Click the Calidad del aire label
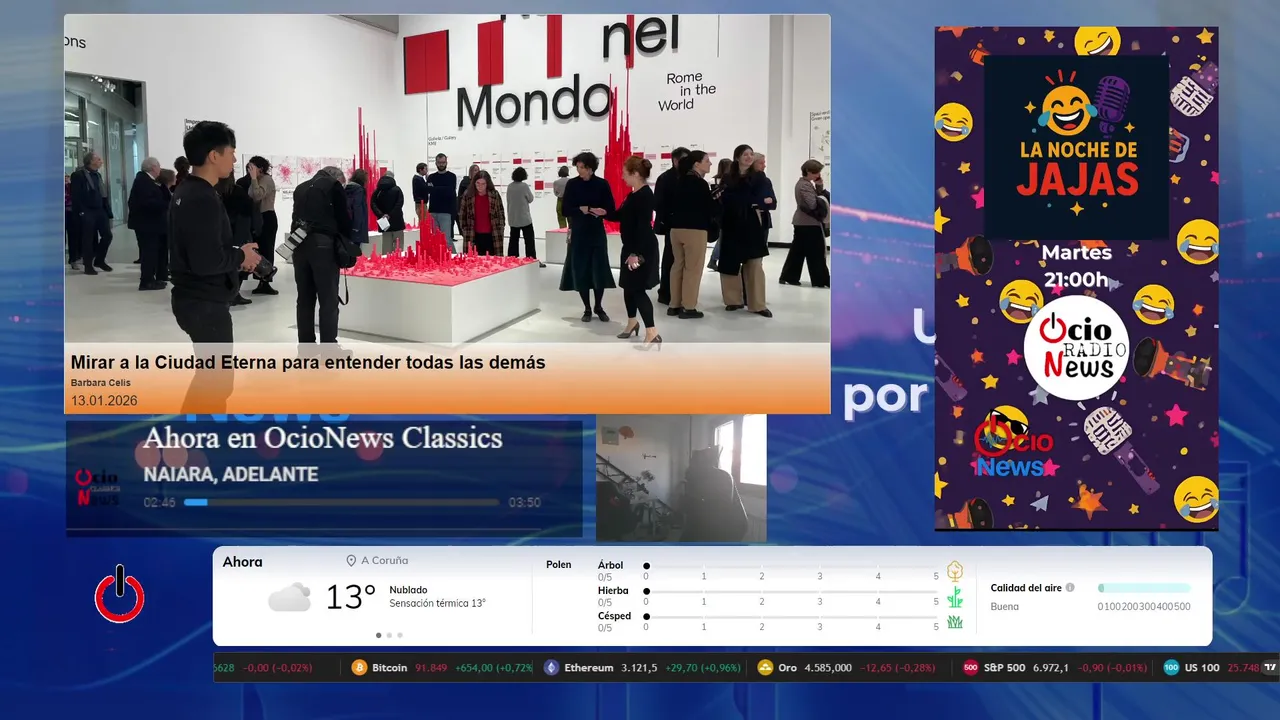The height and width of the screenshot is (720, 1280). point(1026,588)
